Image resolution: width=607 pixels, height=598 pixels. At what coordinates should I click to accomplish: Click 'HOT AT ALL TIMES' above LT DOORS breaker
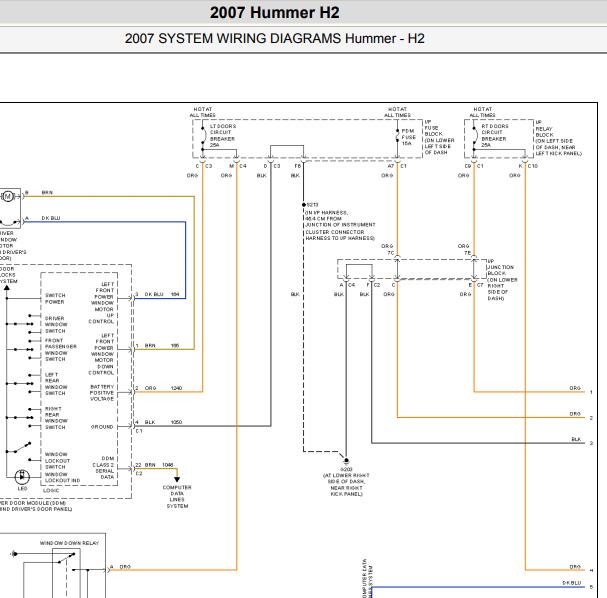coord(202,112)
